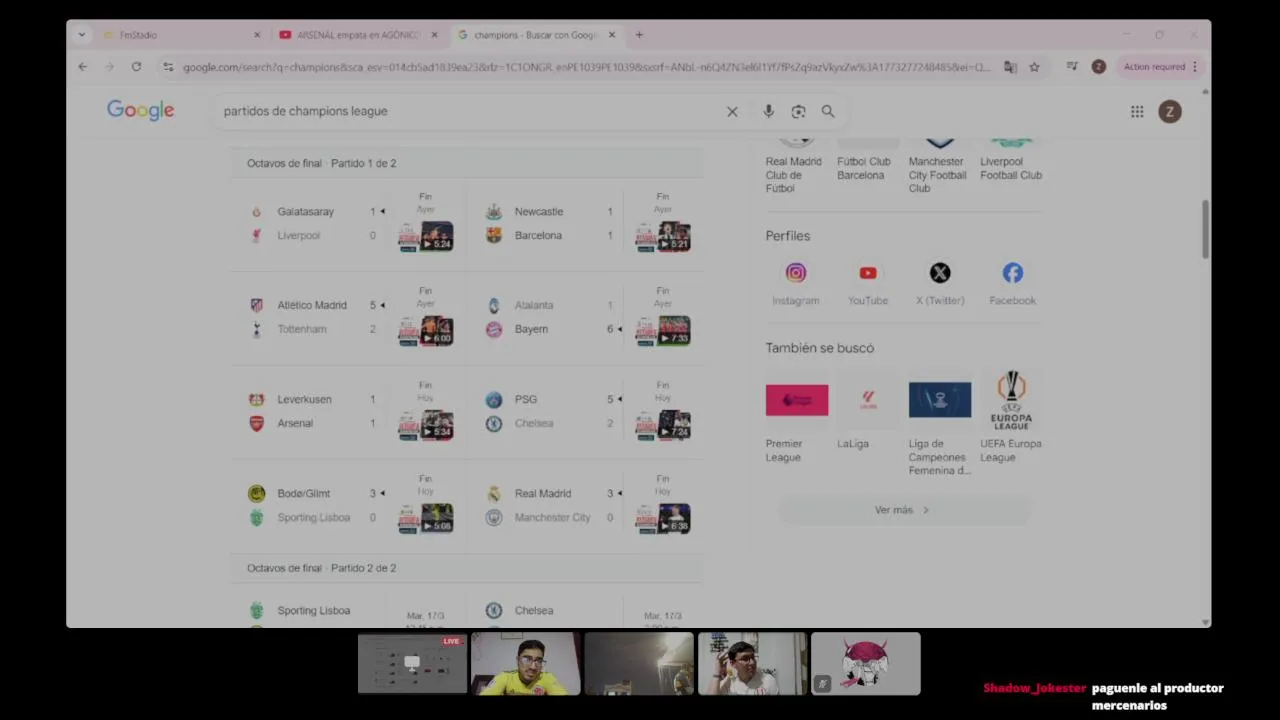Clear the search box with the X icon
The width and height of the screenshot is (1280, 720).
(x=732, y=112)
